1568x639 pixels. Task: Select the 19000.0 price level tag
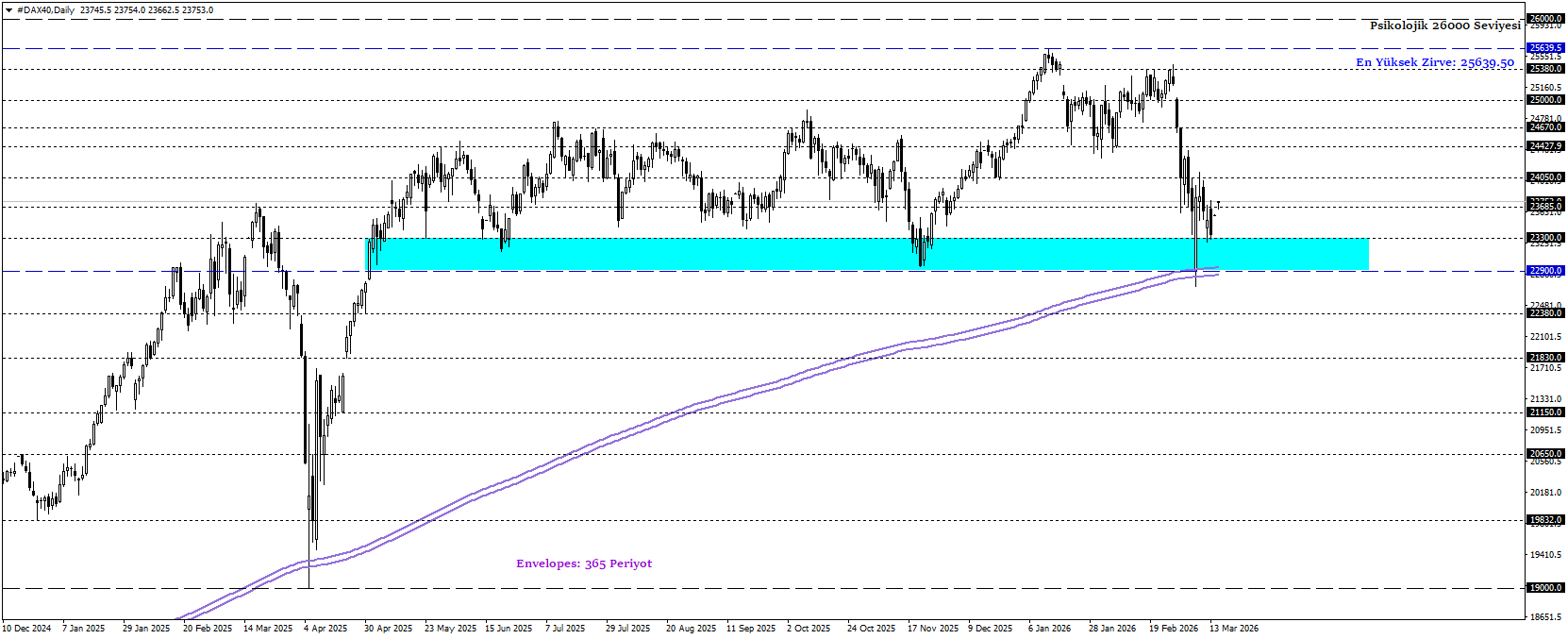[1545, 588]
